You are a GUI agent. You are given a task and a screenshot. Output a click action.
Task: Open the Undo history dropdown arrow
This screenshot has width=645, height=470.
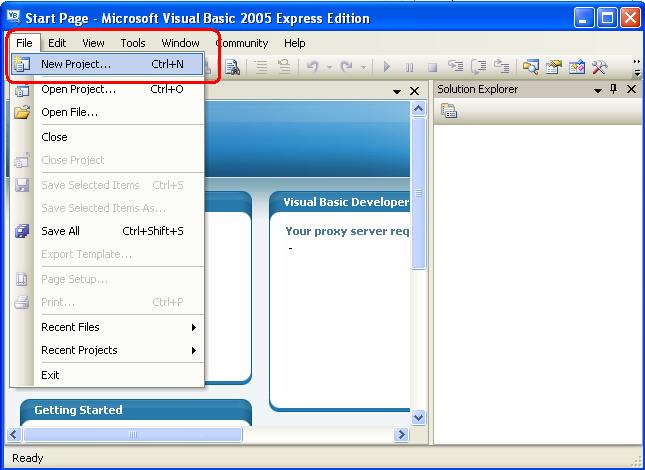click(x=329, y=67)
